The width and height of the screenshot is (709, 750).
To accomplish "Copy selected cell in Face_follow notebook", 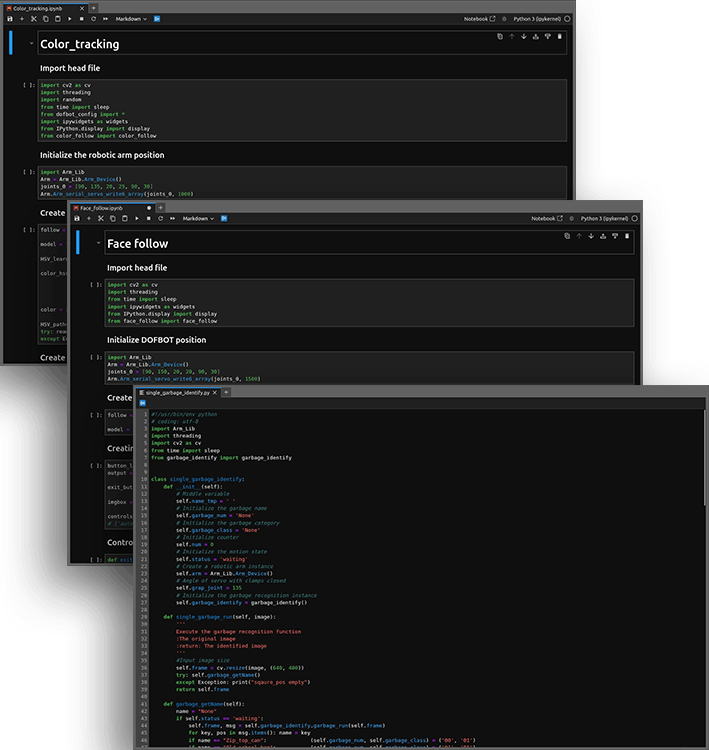I will pos(112,219).
